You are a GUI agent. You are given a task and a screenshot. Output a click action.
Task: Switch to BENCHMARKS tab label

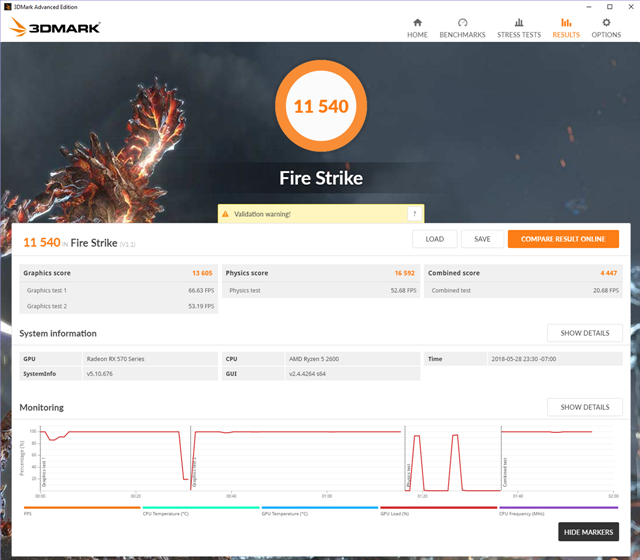(462, 35)
